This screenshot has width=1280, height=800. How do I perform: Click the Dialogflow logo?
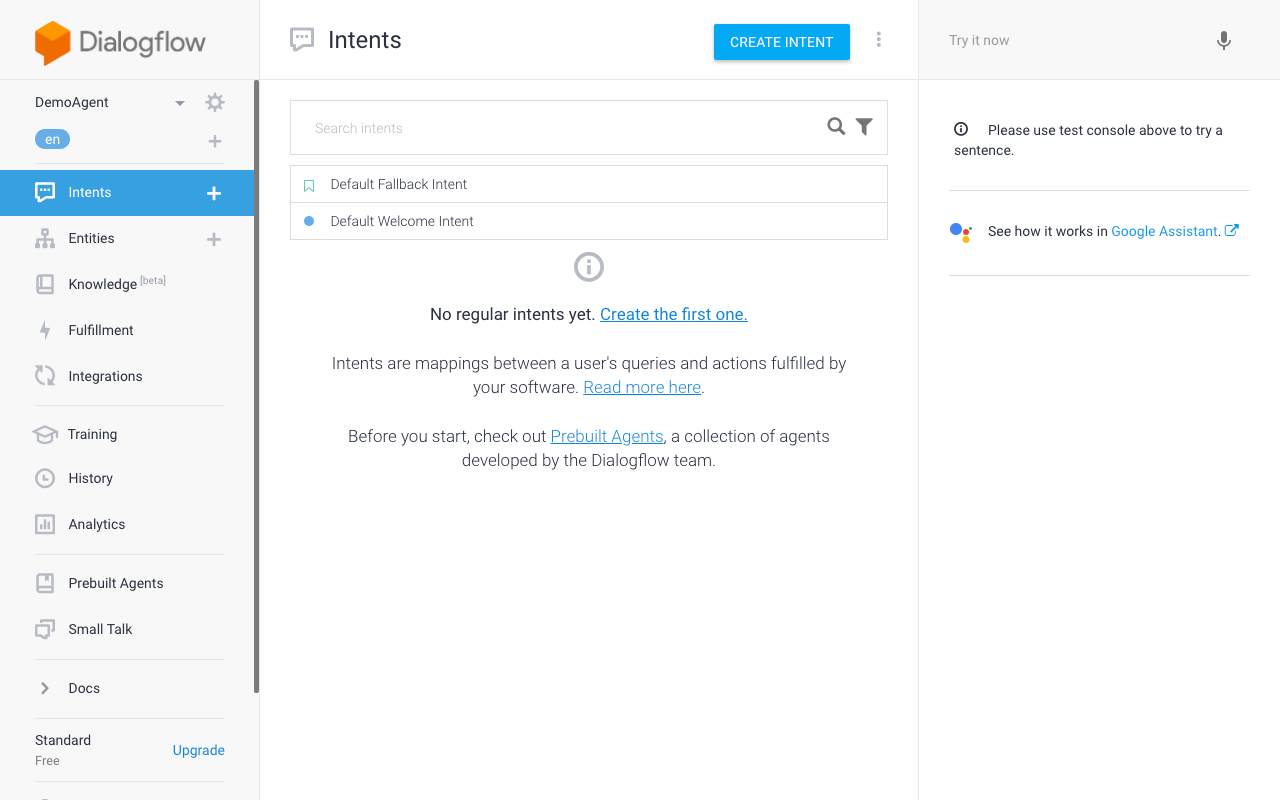click(120, 42)
